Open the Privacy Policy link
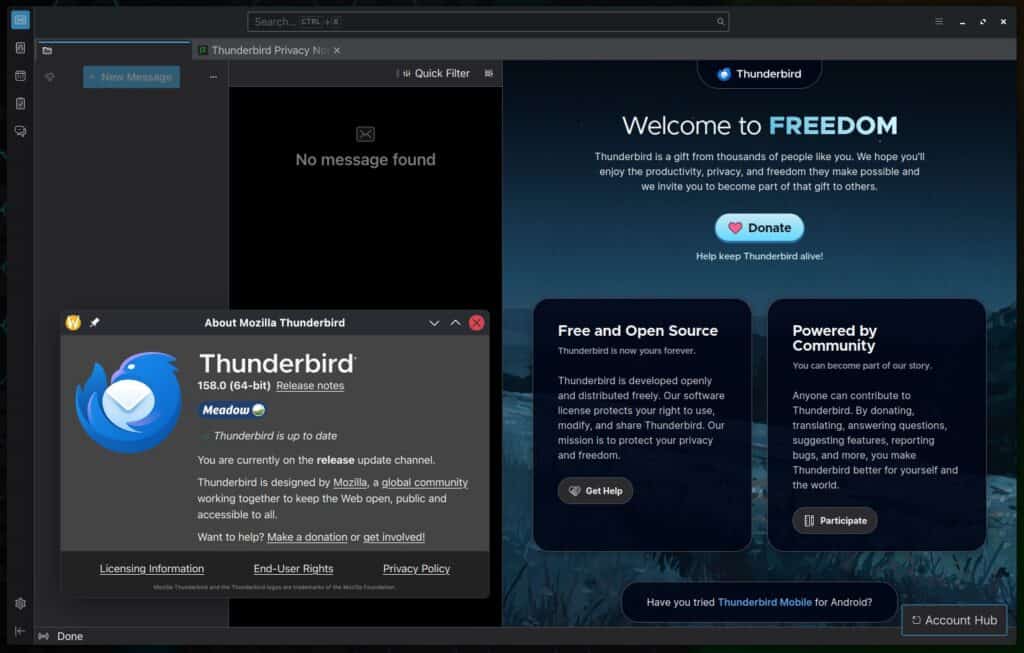This screenshot has height=653, width=1024. (416, 569)
